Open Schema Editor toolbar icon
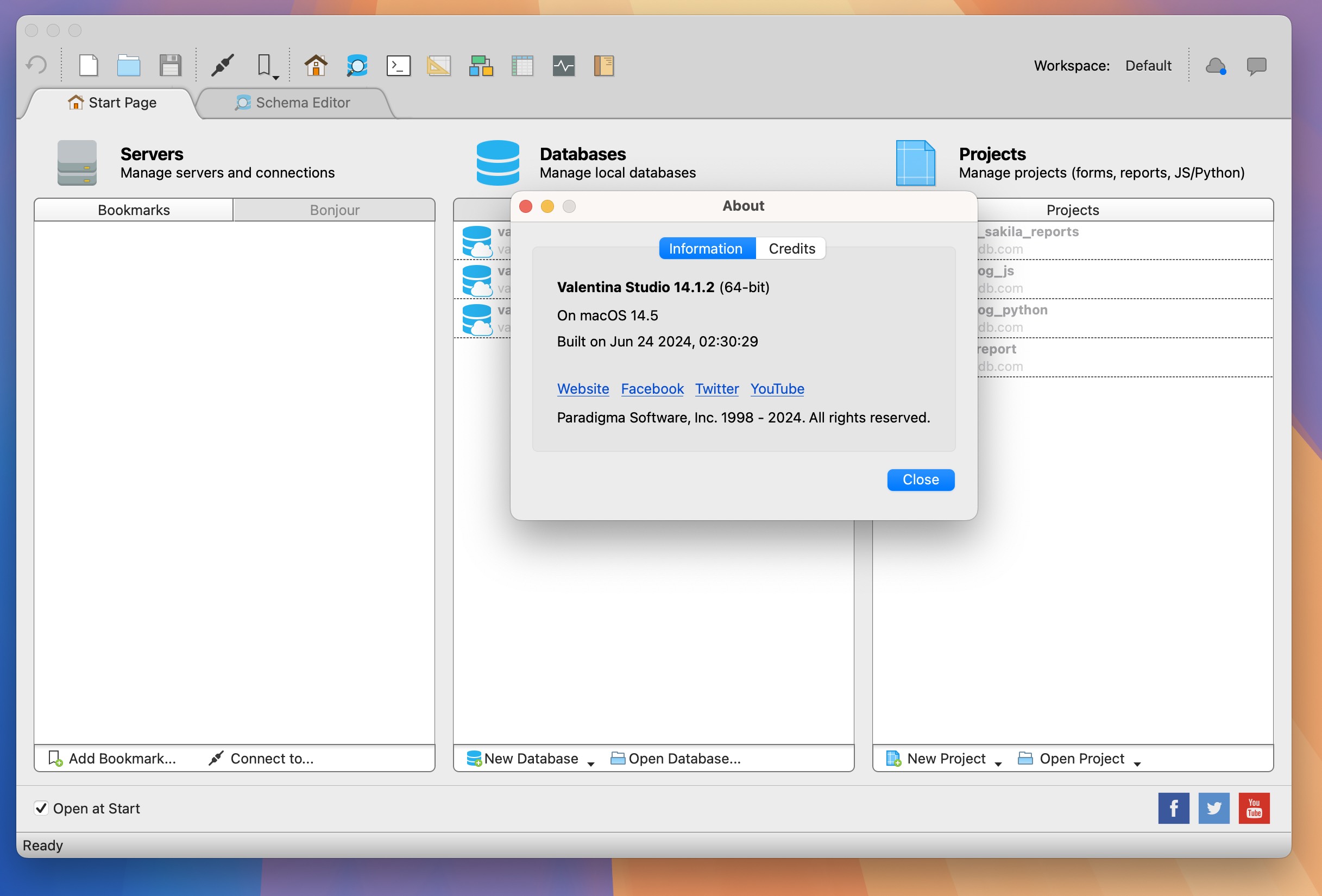This screenshot has height=896, width=1322. [357, 65]
